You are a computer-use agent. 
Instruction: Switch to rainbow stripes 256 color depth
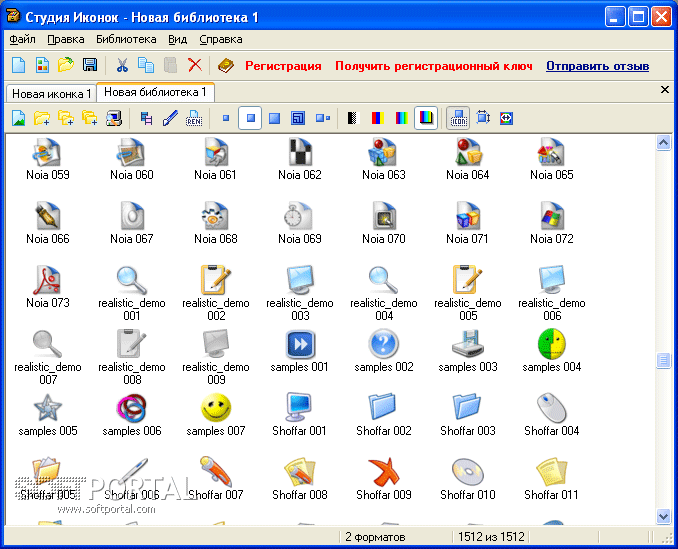(x=401, y=118)
